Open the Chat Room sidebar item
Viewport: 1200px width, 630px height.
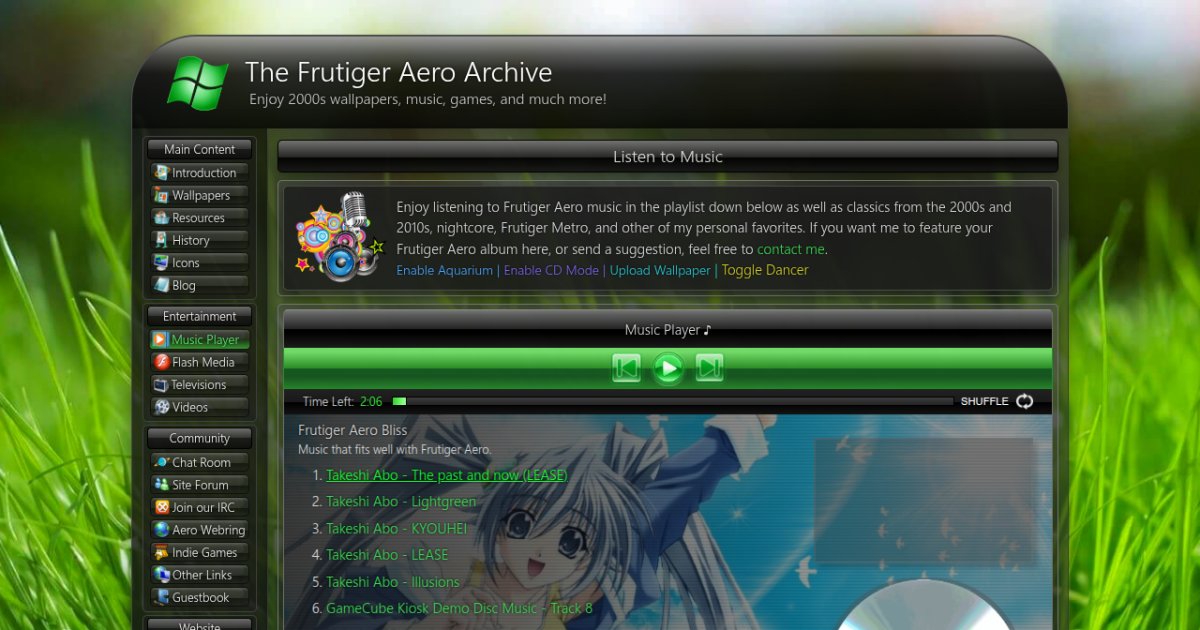(199, 462)
